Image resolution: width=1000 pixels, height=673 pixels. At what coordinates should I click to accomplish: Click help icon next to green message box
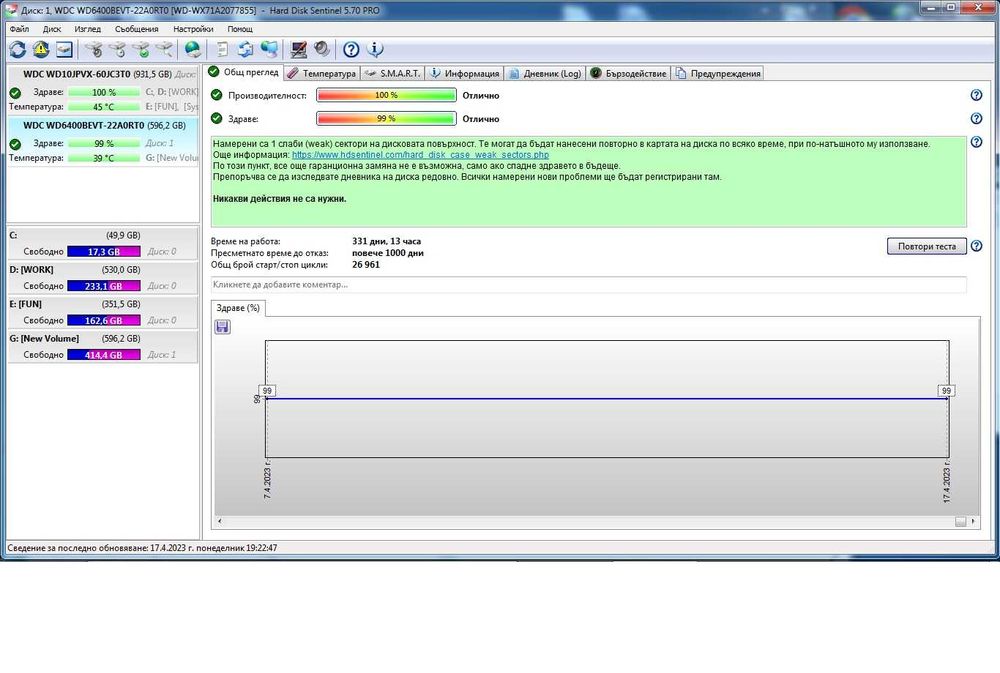click(976, 142)
